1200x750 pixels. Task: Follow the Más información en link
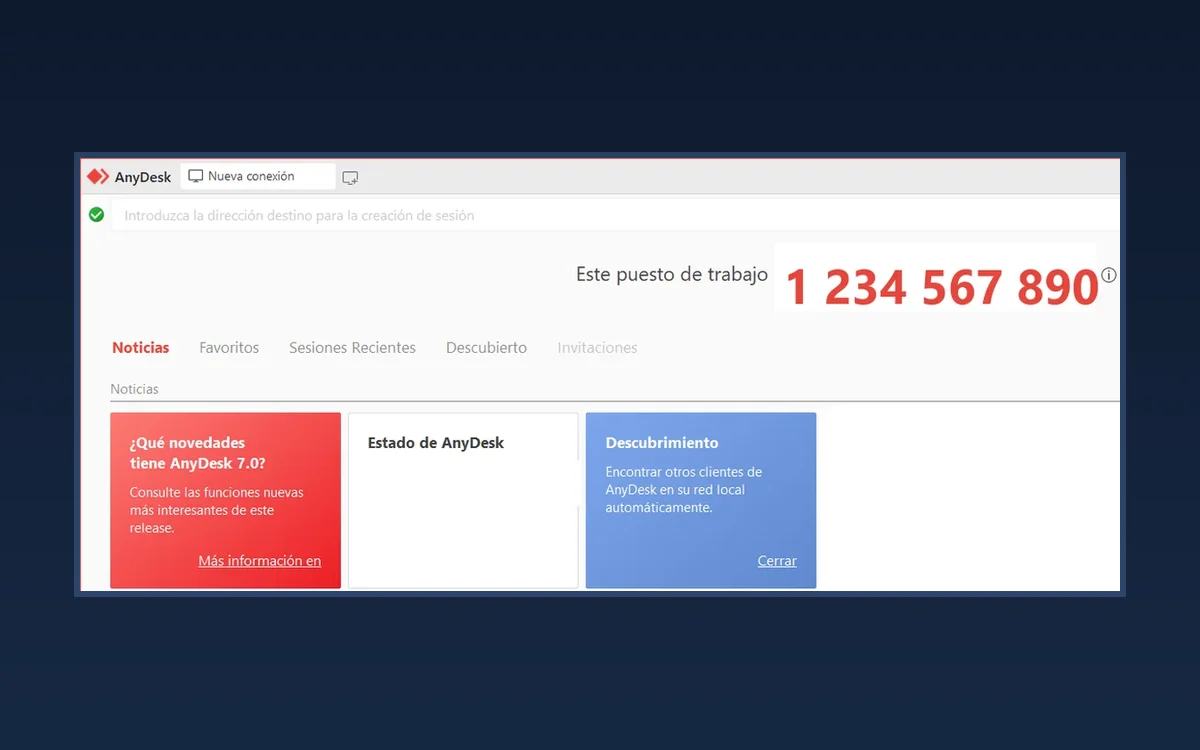tap(260, 561)
